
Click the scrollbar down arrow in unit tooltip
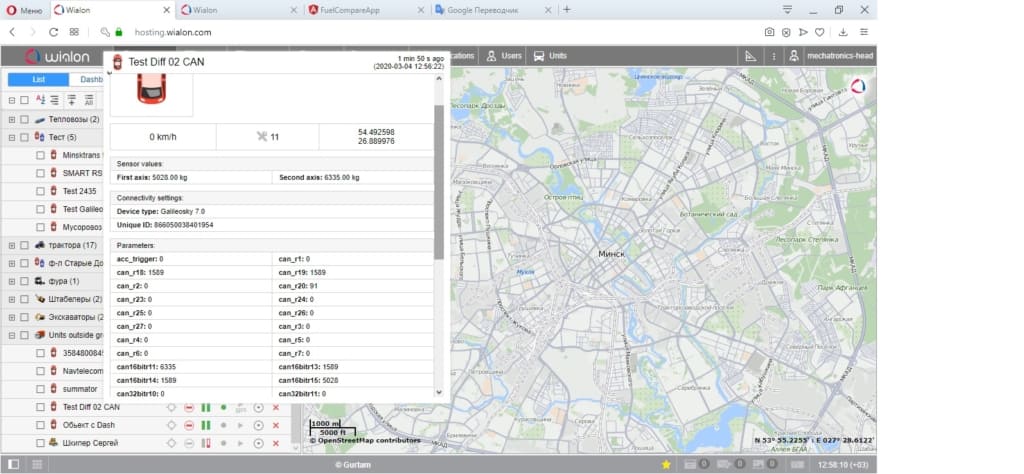(x=439, y=392)
